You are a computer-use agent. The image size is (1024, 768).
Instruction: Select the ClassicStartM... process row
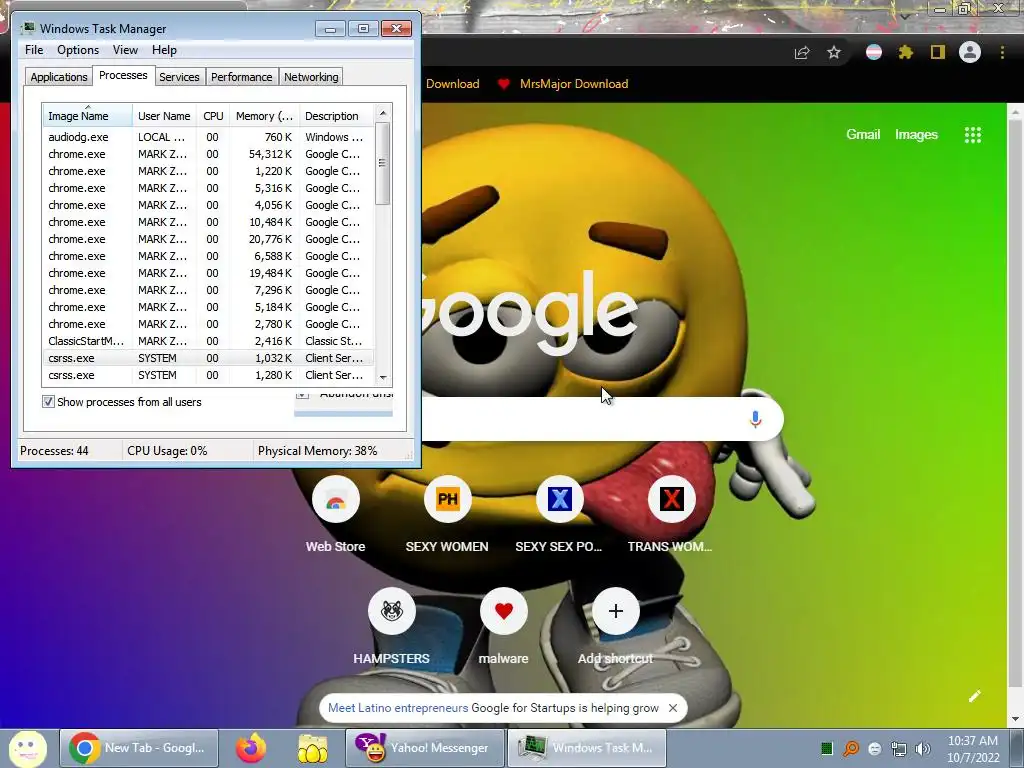[x=209, y=341]
